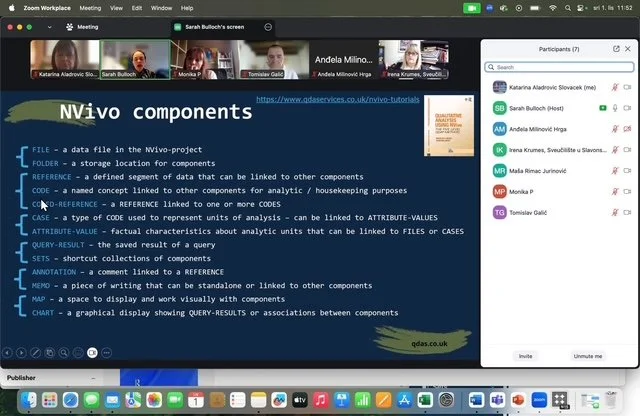Open Spotlight search in the menu bar
The height and width of the screenshot is (416, 640).
point(568,8)
